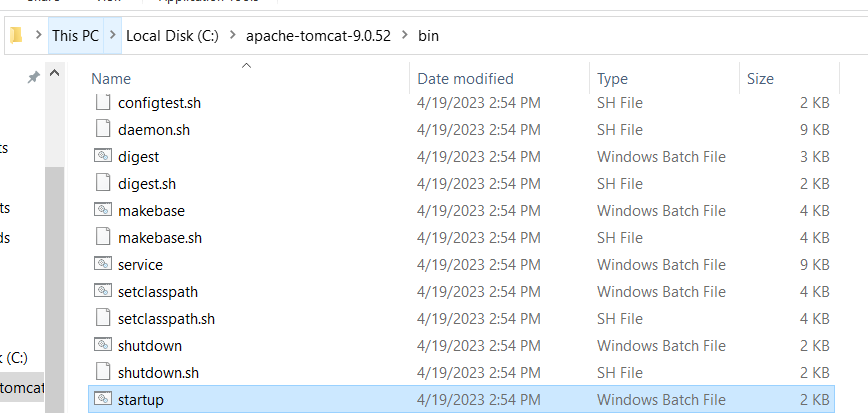Click the shutdown.sh file icon

[103, 371]
